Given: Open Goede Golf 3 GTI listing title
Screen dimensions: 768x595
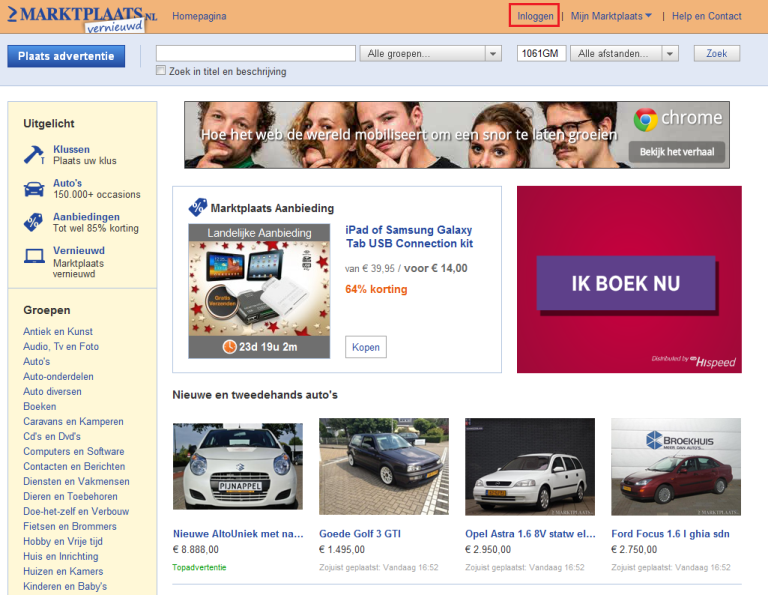Looking at the screenshot, I should [360, 534].
